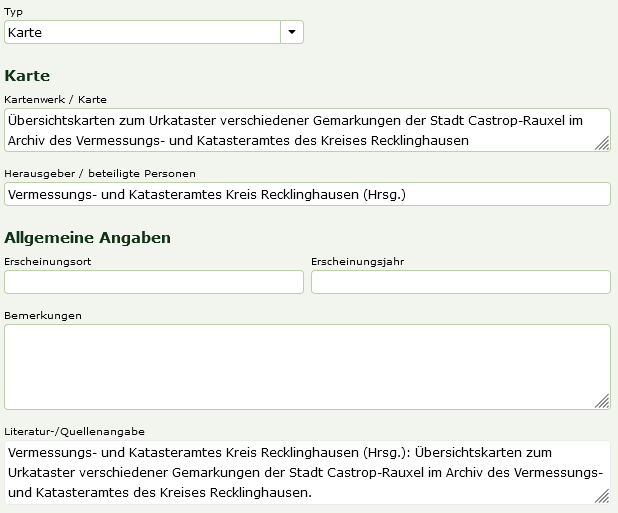Click the Erscheinungsjahr label
618x513 pixels.
pyautogui.click(x=357, y=262)
